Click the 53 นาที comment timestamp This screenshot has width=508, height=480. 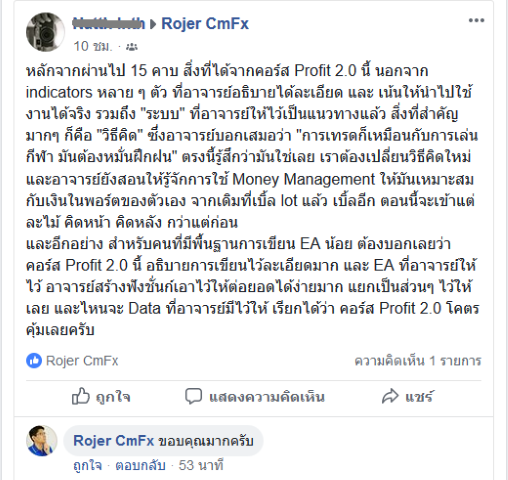201,465
